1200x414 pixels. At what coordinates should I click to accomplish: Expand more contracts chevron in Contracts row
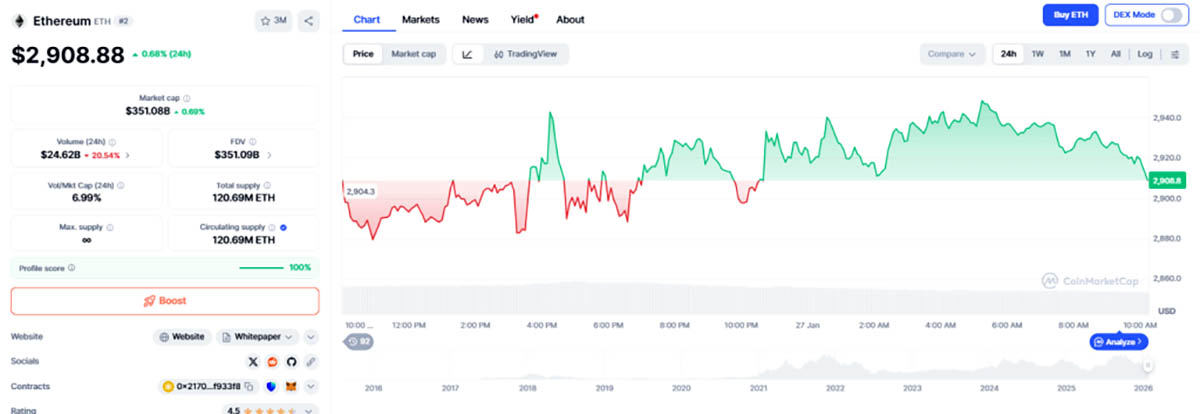click(311, 386)
